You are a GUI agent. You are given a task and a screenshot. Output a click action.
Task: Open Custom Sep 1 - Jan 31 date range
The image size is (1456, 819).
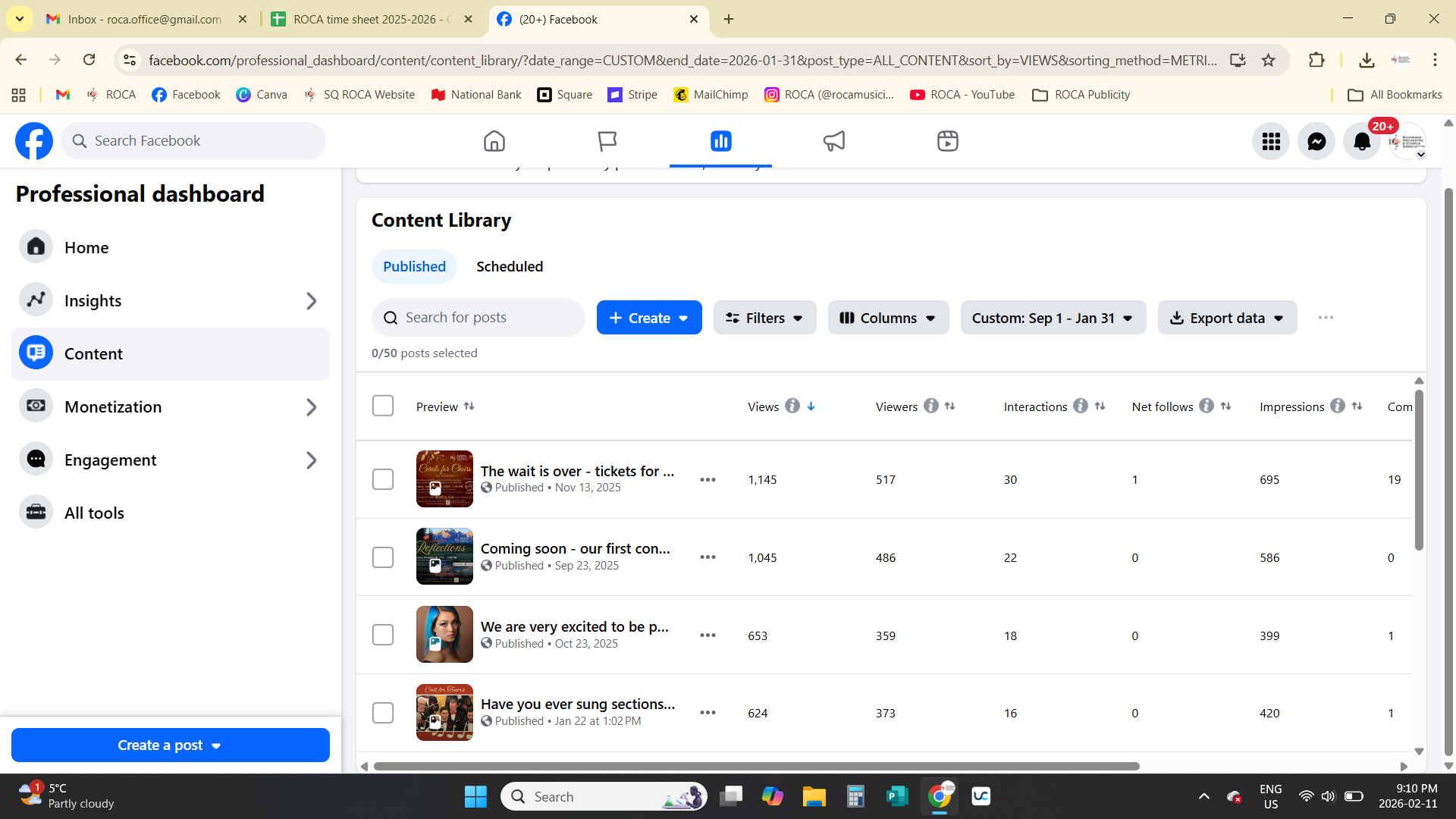[1053, 318]
